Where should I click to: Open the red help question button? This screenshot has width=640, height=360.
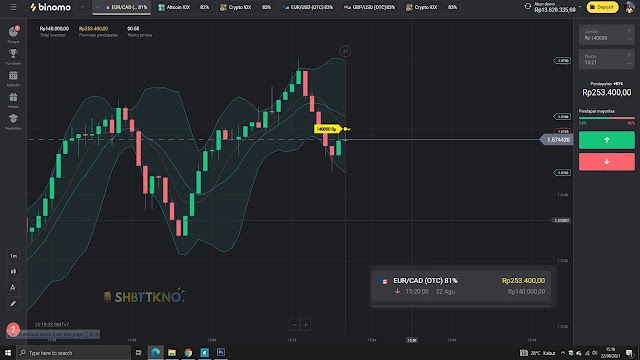pyautogui.click(x=13, y=329)
